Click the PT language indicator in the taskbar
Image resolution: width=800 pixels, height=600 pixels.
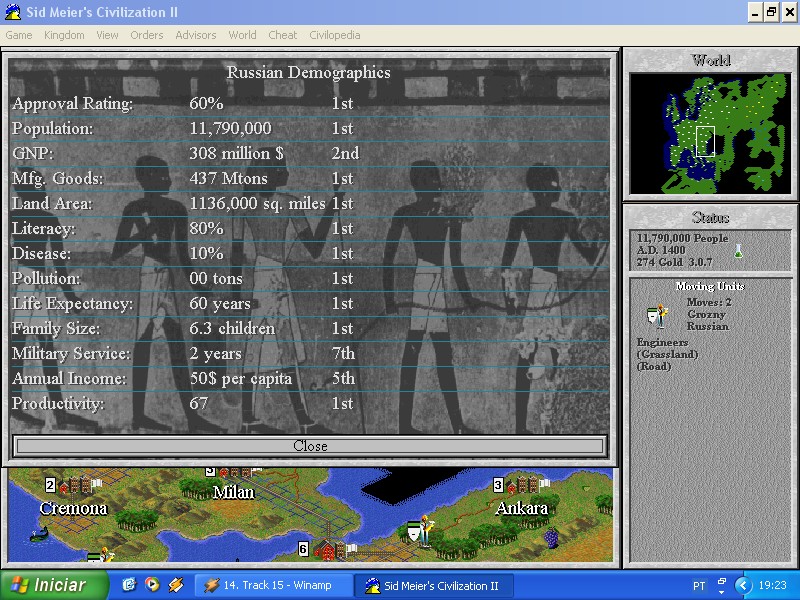click(699, 586)
